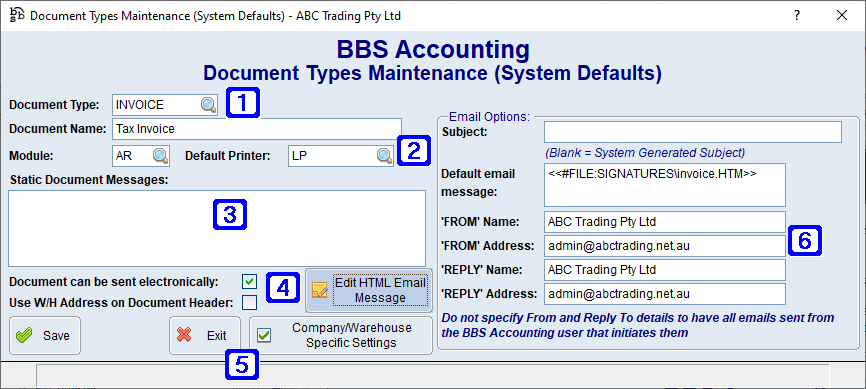
Task: Click the Module field containing AR
Action: pyautogui.click(x=141, y=156)
